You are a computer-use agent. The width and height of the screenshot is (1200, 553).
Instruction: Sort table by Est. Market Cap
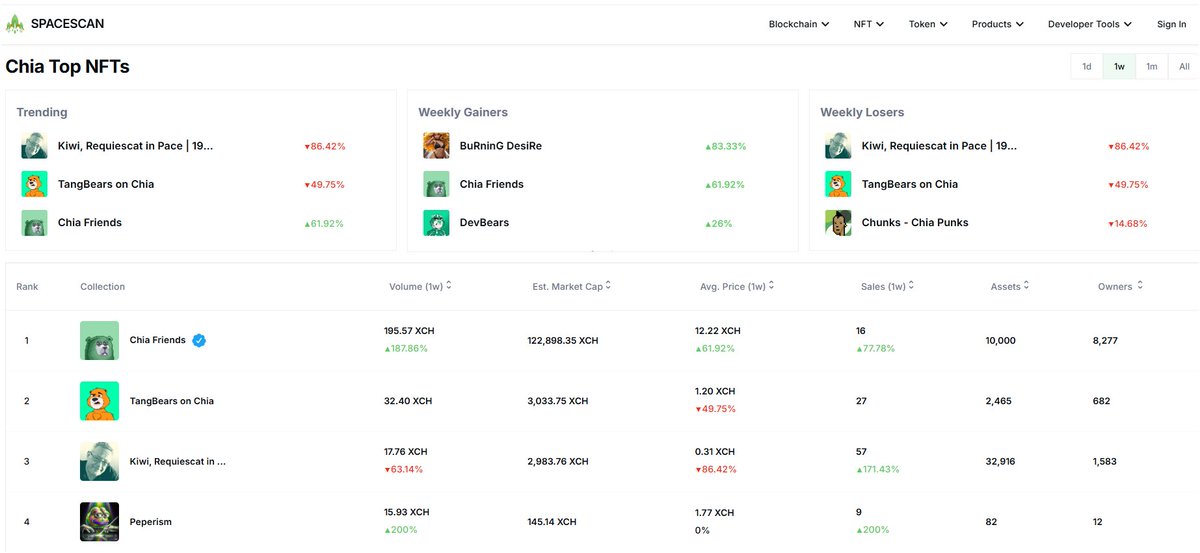(x=572, y=286)
